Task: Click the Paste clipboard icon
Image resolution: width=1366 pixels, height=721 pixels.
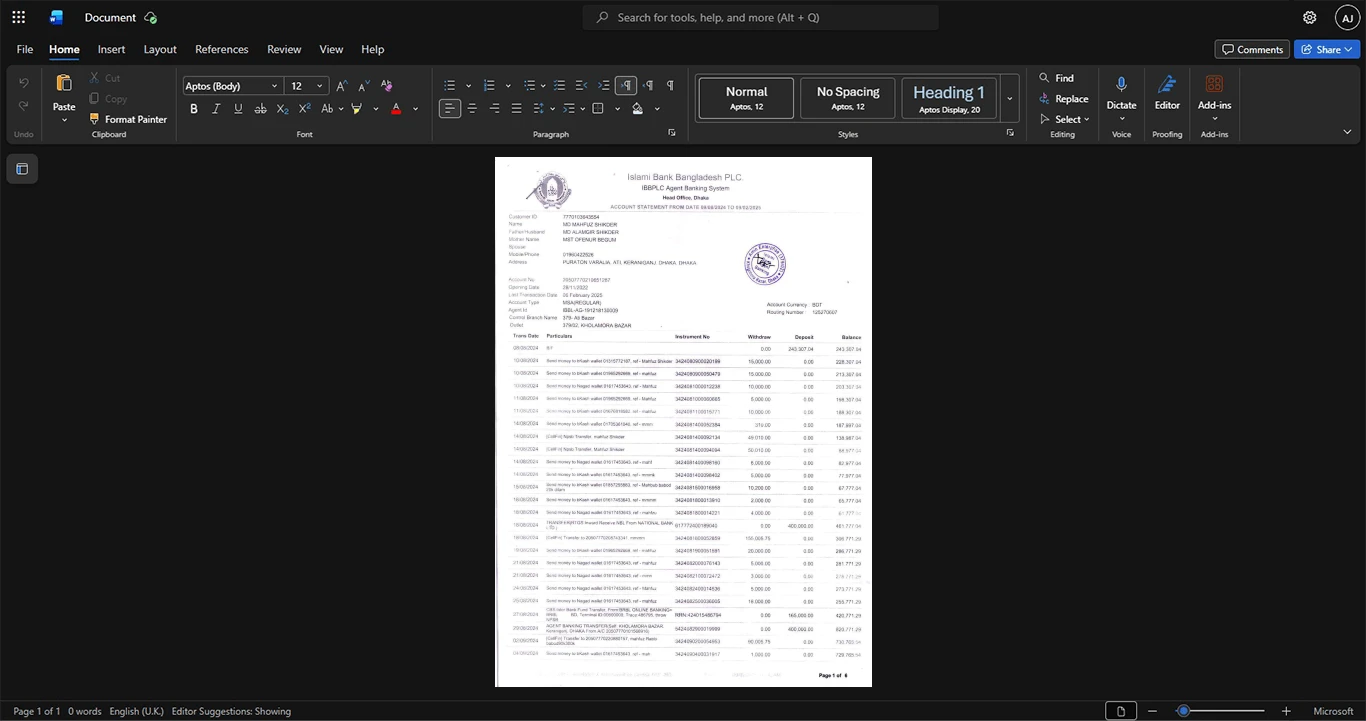Action: (x=64, y=83)
